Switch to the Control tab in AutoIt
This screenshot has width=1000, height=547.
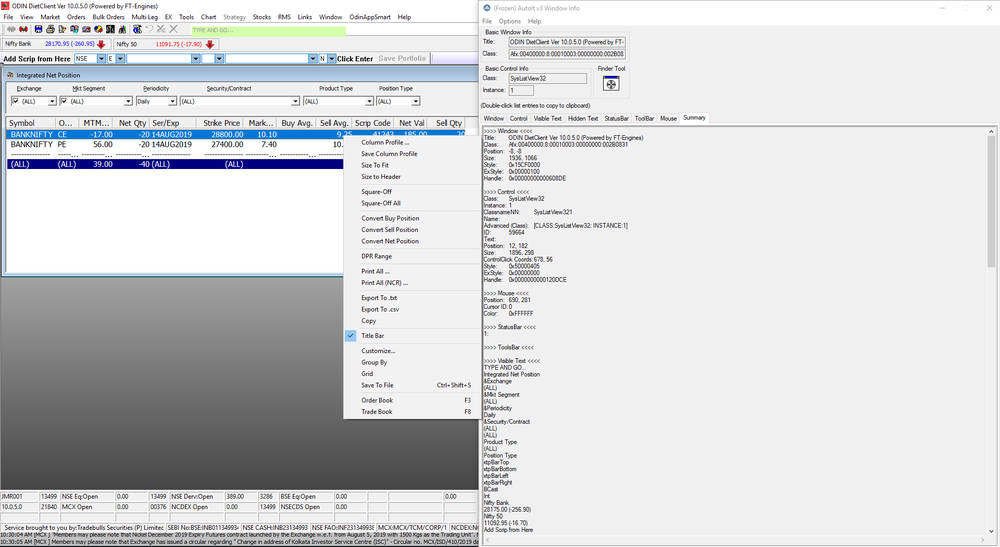[x=518, y=119]
